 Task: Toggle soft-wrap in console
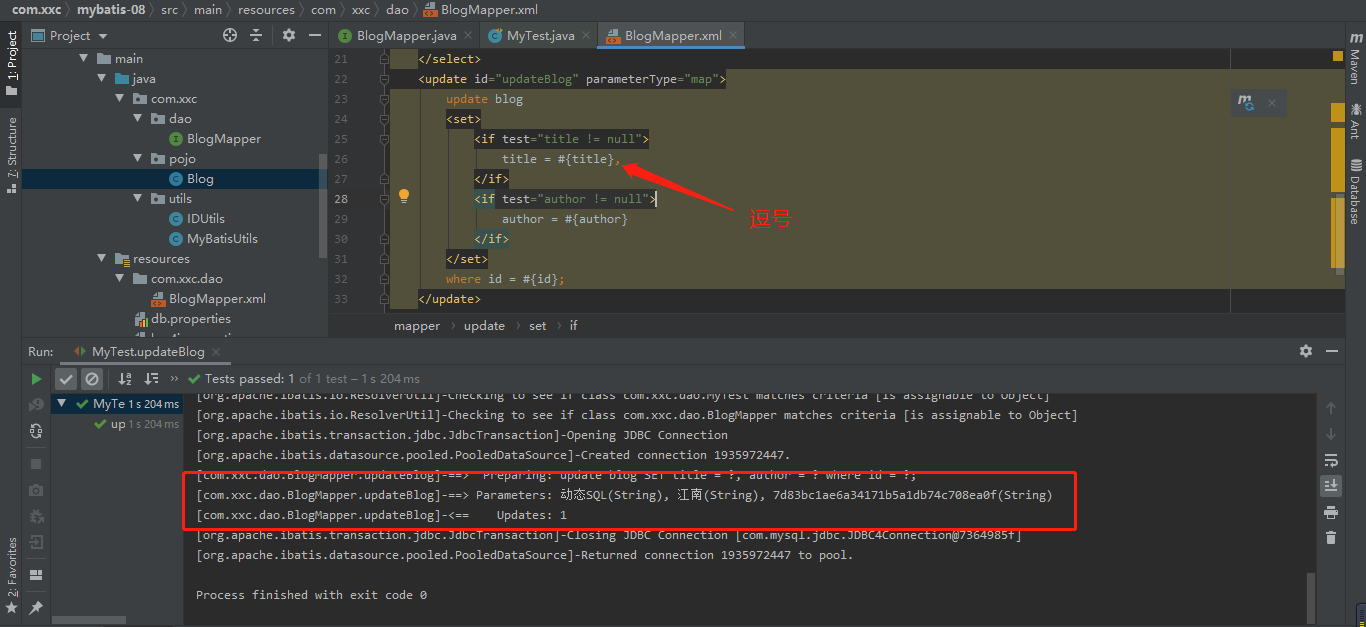click(x=1331, y=460)
